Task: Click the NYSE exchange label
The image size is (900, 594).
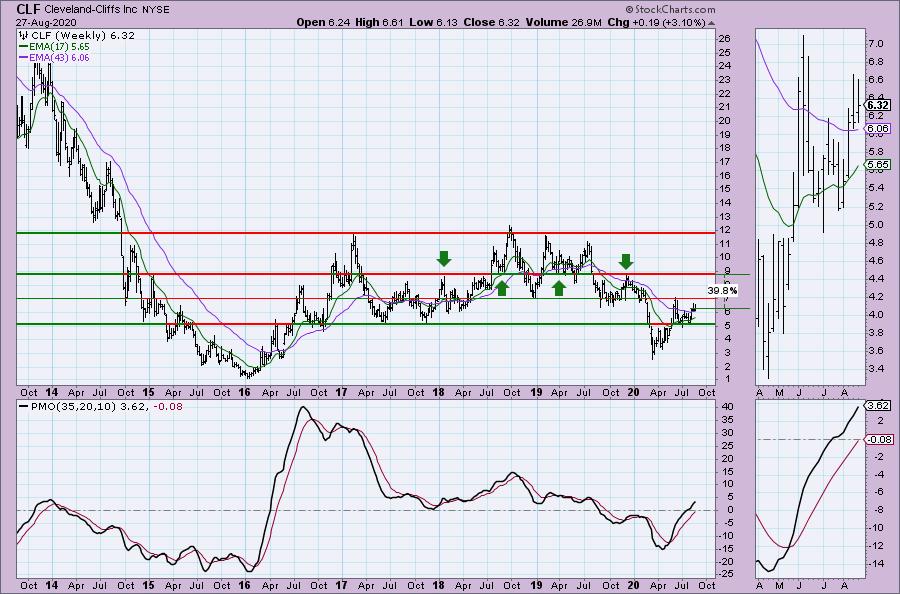Action: pyautogui.click(x=156, y=10)
